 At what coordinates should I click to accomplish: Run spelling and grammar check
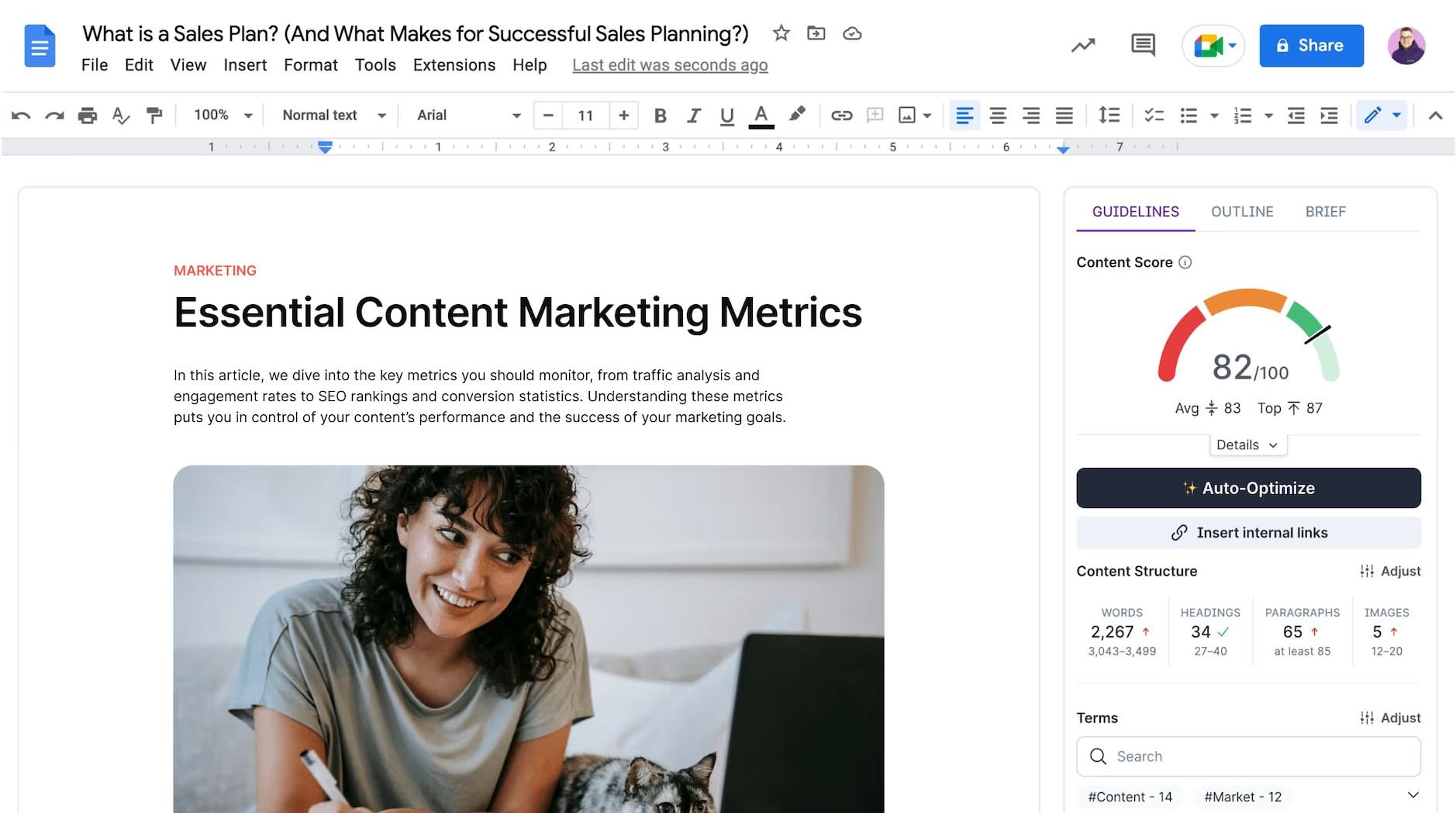[x=120, y=115]
